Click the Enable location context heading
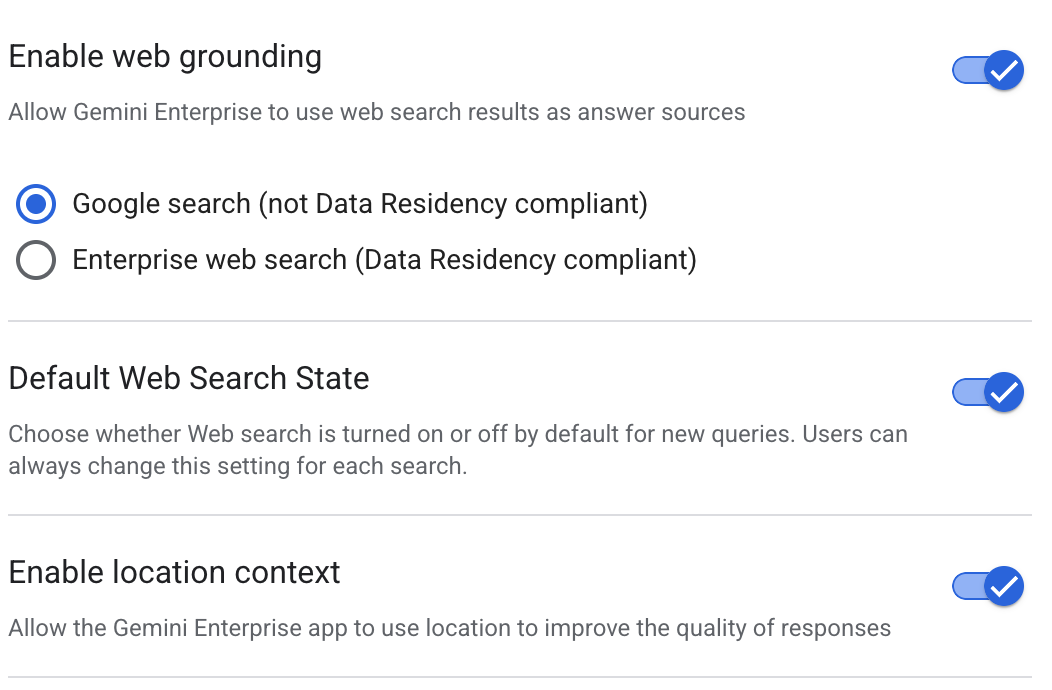Image resolution: width=1052 pixels, height=690 pixels. tap(176, 572)
